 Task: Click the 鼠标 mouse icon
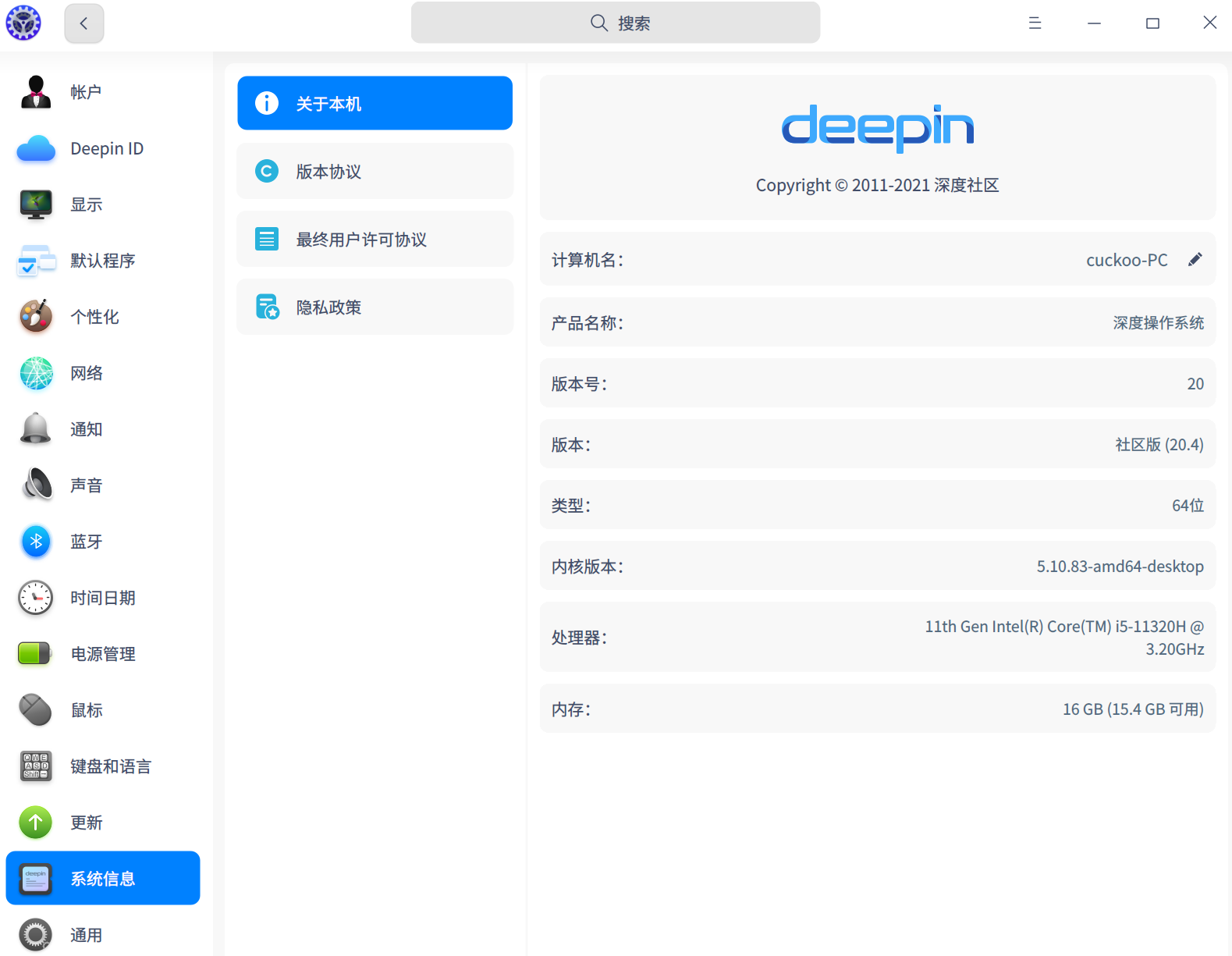pos(36,710)
